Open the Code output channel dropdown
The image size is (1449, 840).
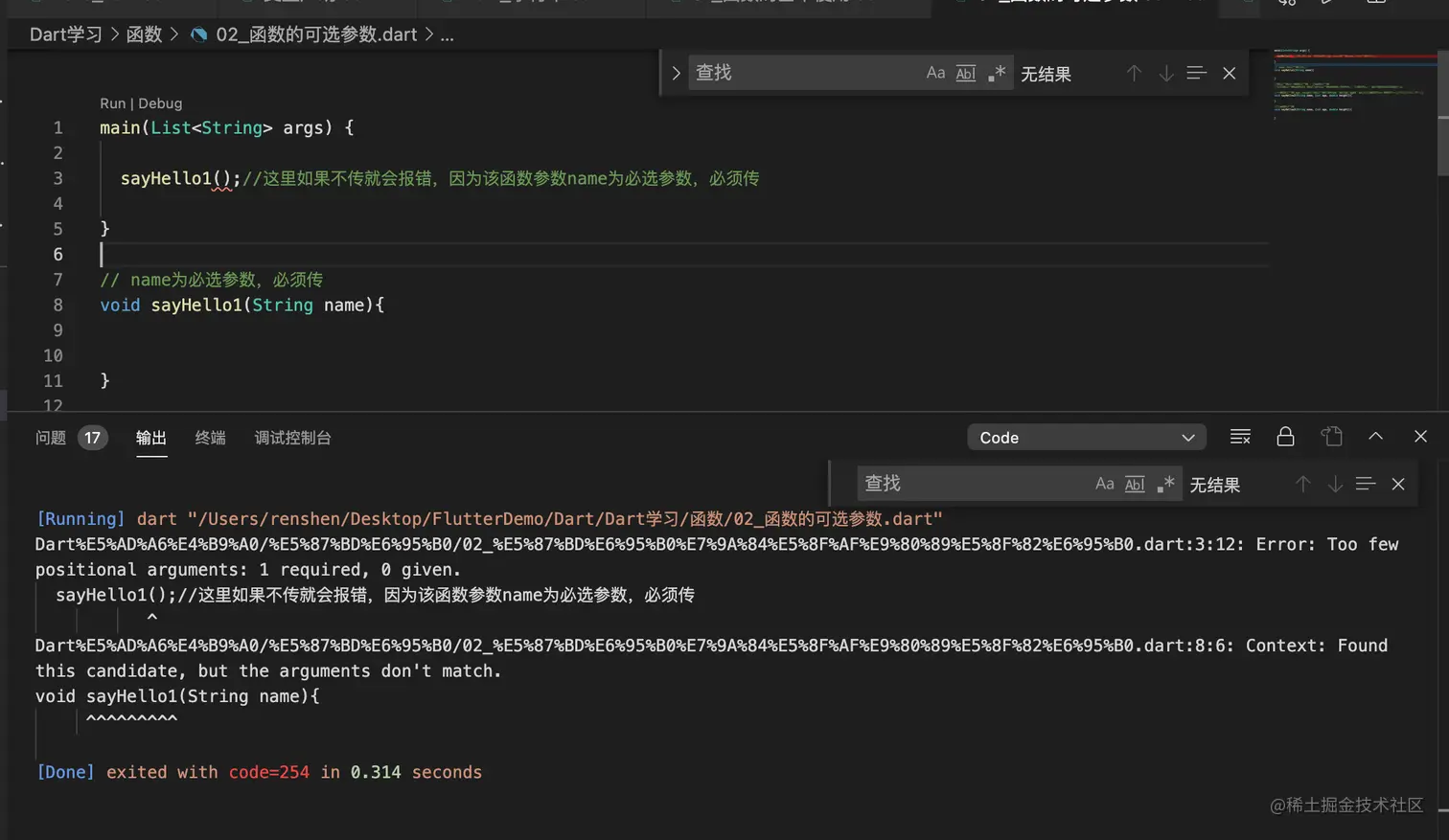[x=1086, y=438]
